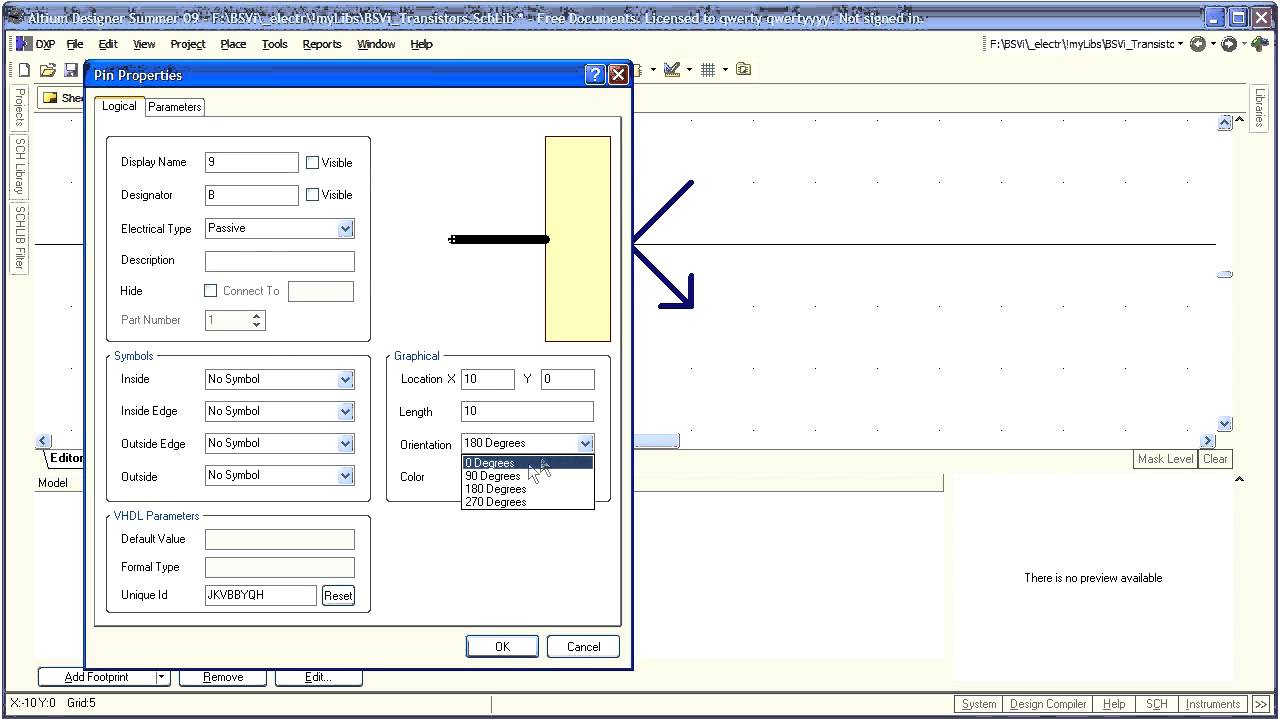Viewport: 1280px width, 720px height.
Task: Open the Inside Edge symbol dropdown
Action: point(345,411)
